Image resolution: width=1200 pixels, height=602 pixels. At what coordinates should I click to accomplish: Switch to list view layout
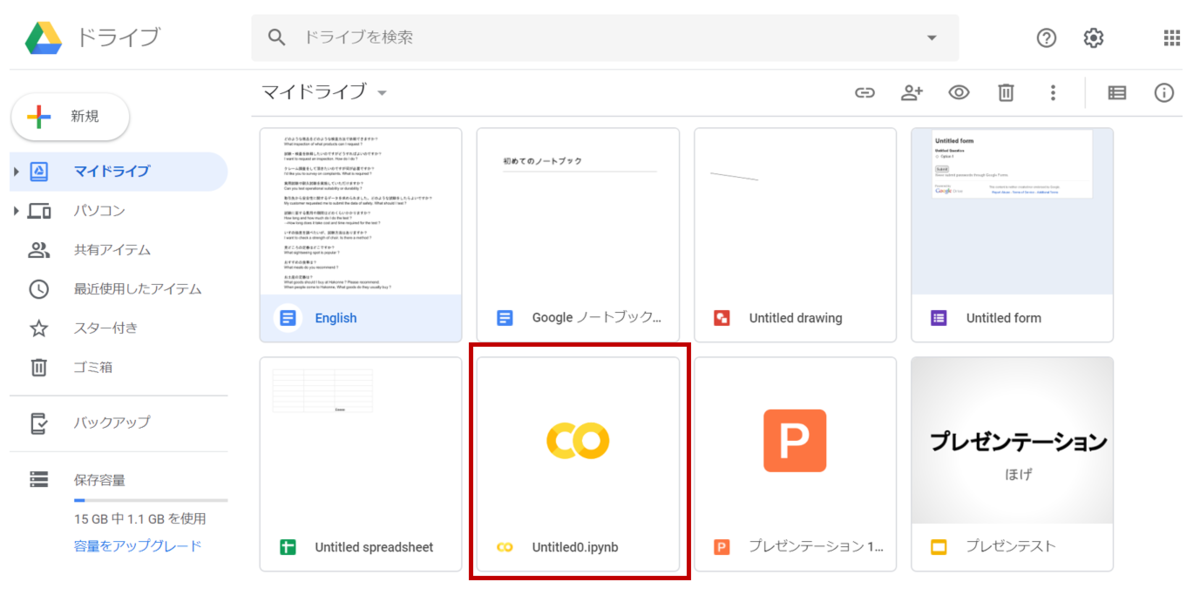click(1117, 92)
